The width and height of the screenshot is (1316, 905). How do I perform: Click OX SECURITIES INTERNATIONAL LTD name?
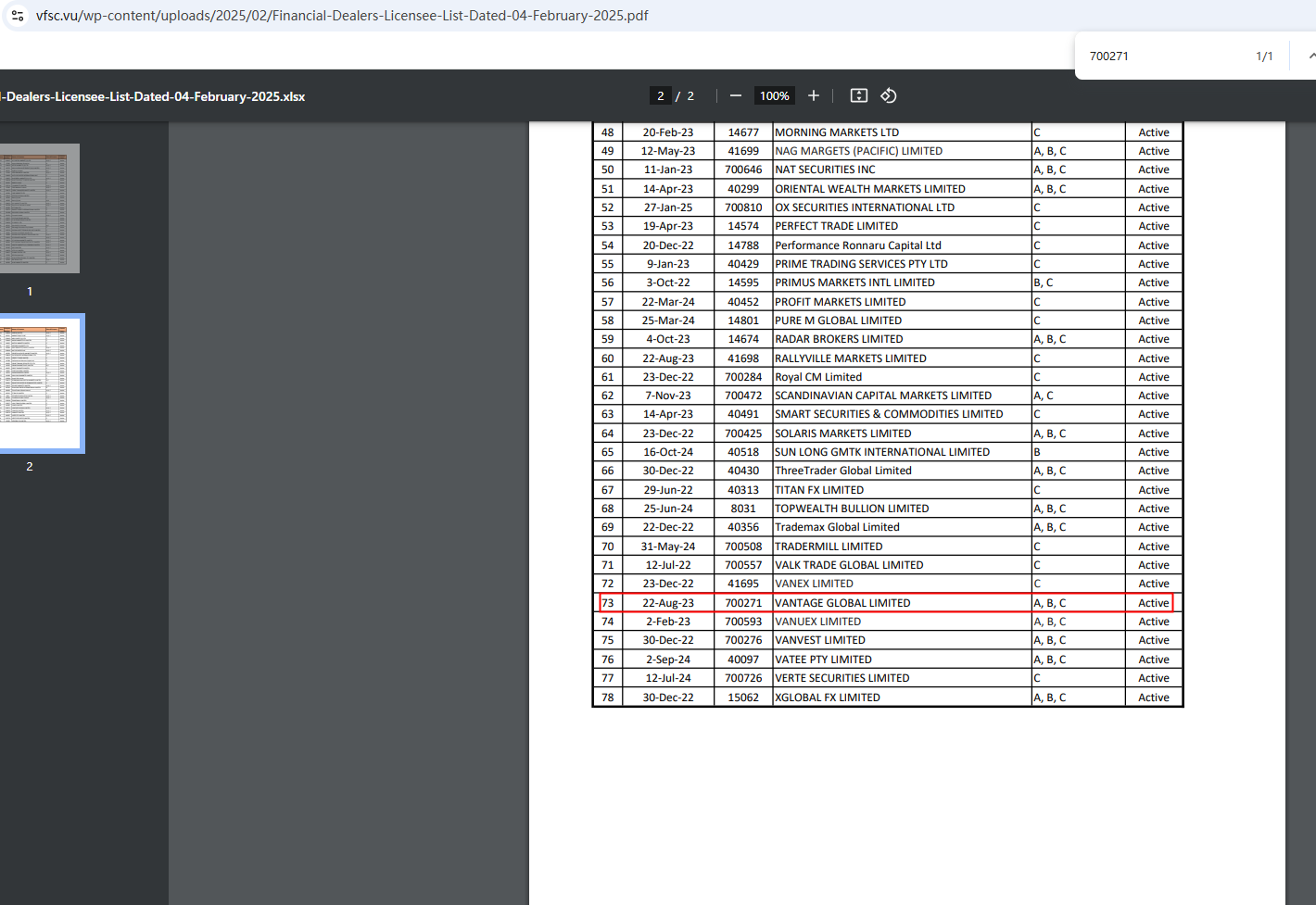point(865,207)
